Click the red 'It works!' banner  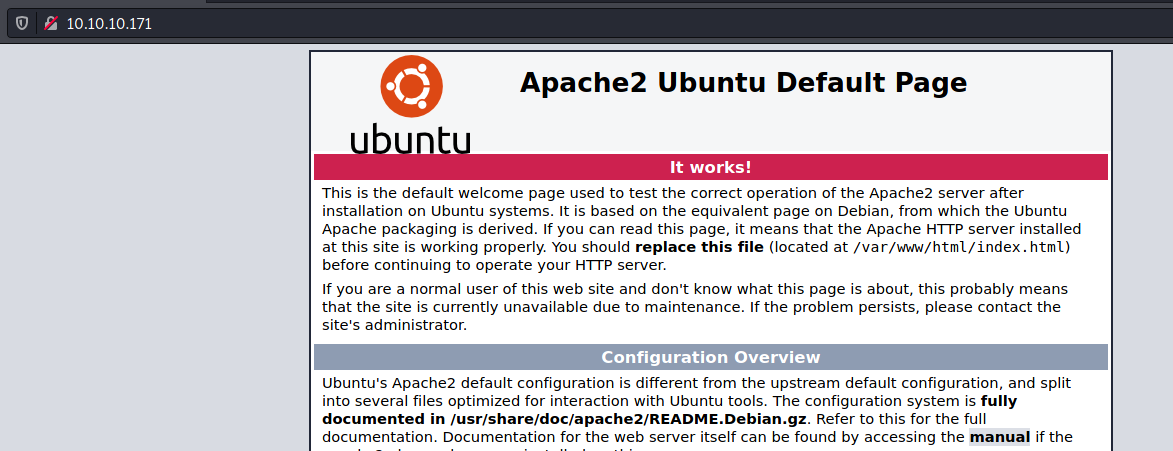[710, 167]
